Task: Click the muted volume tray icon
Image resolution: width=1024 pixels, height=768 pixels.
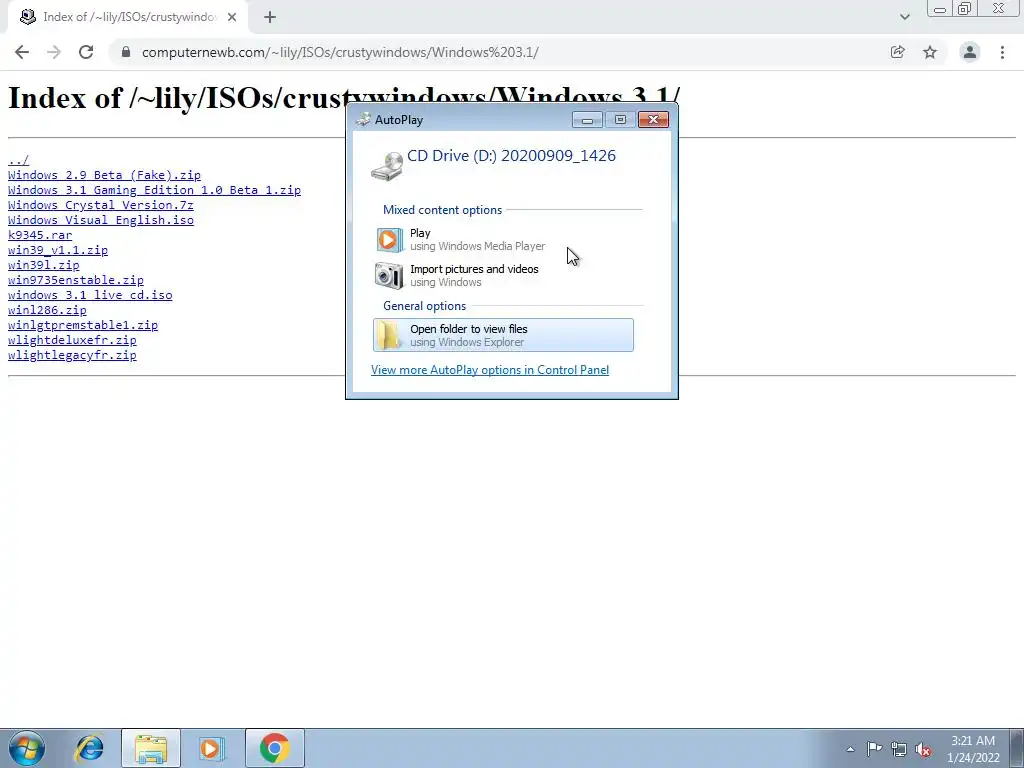Action: pyautogui.click(x=923, y=749)
